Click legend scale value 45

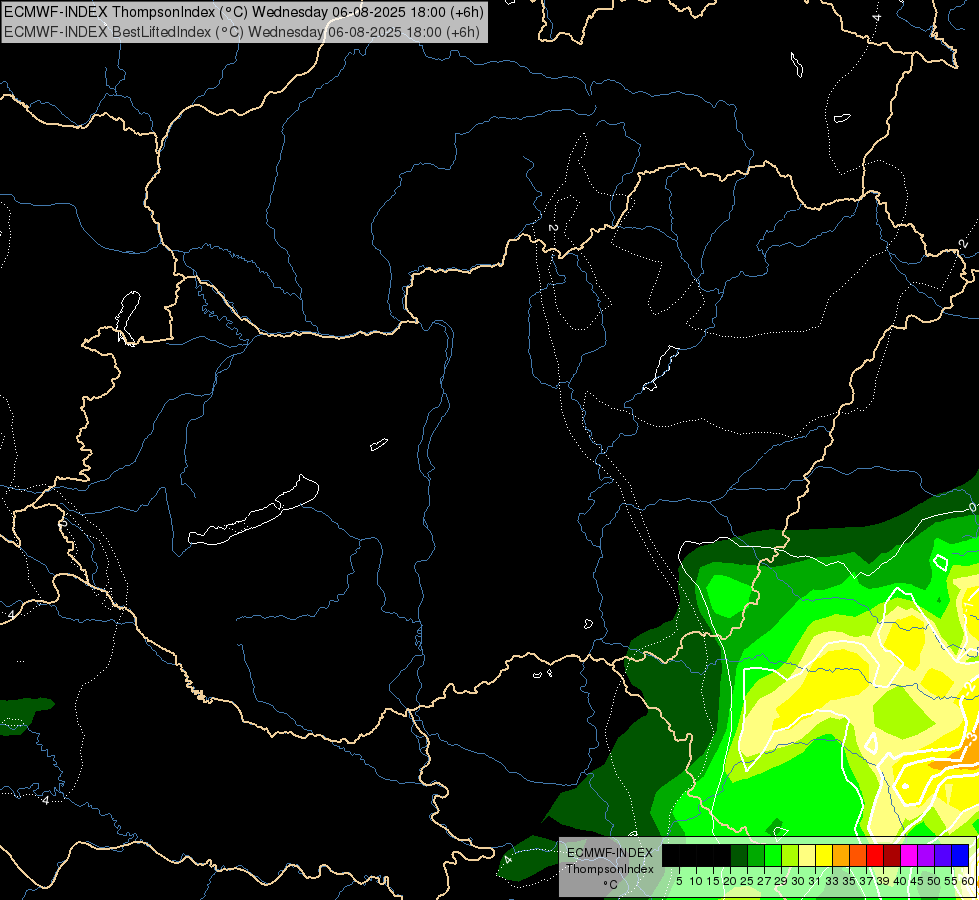(x=918, y=881)
